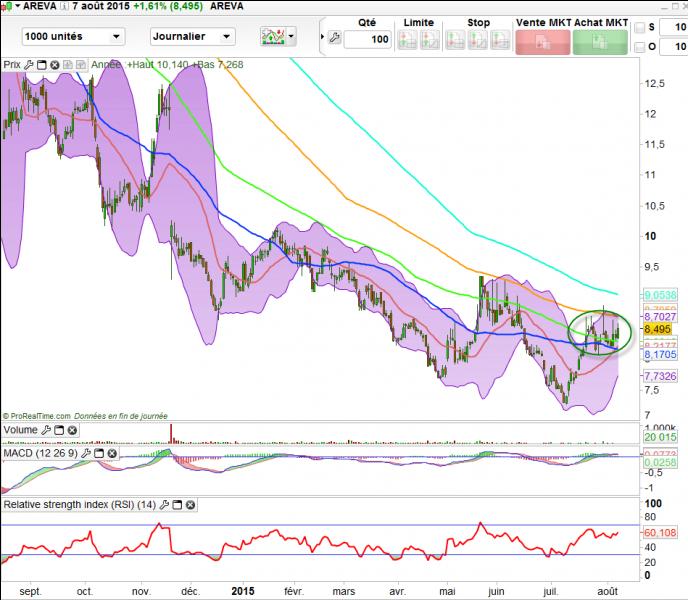Click the Qté quantity field
688x600 pixels.
coord(367,40)
